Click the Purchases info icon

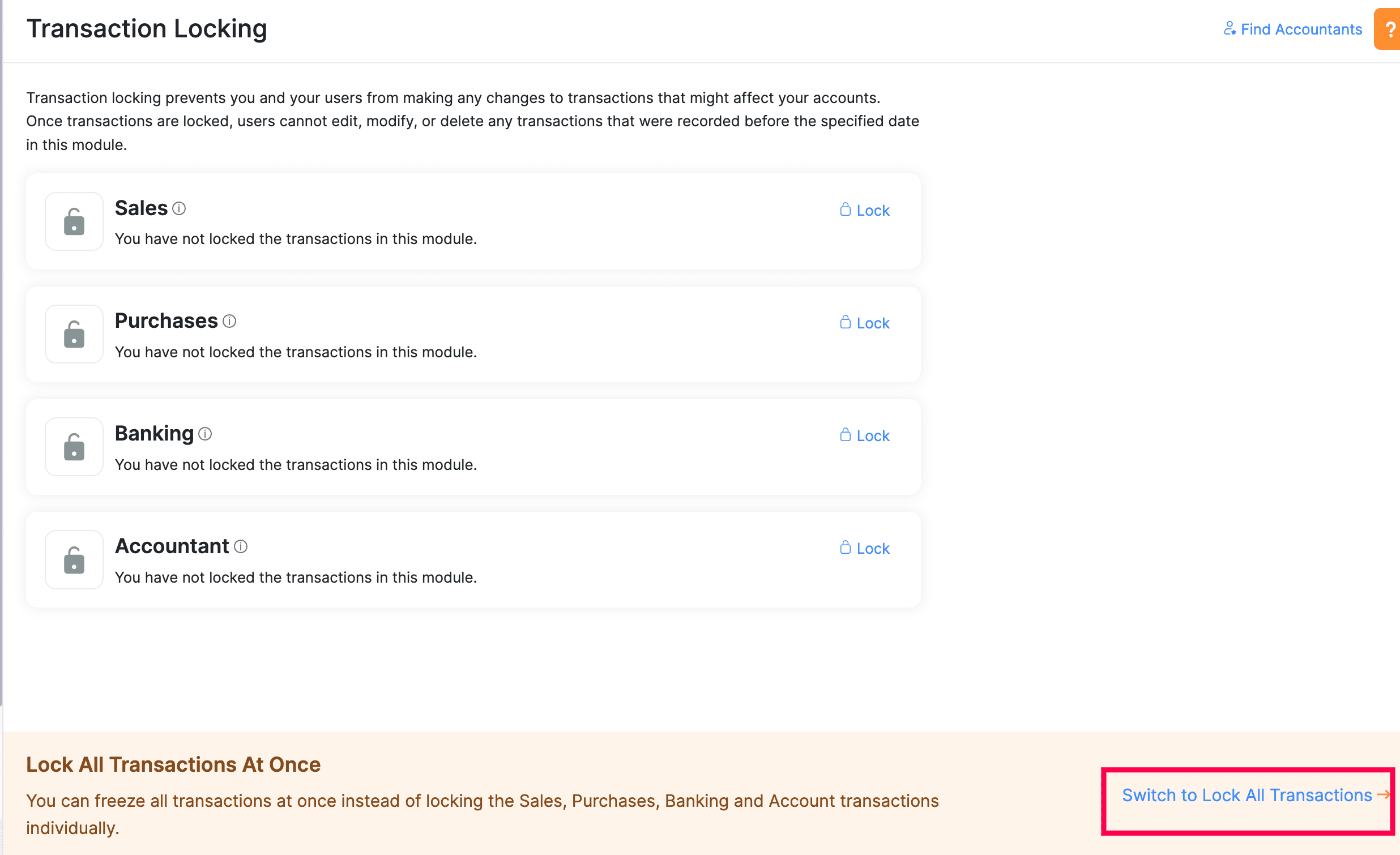(229, 322)
